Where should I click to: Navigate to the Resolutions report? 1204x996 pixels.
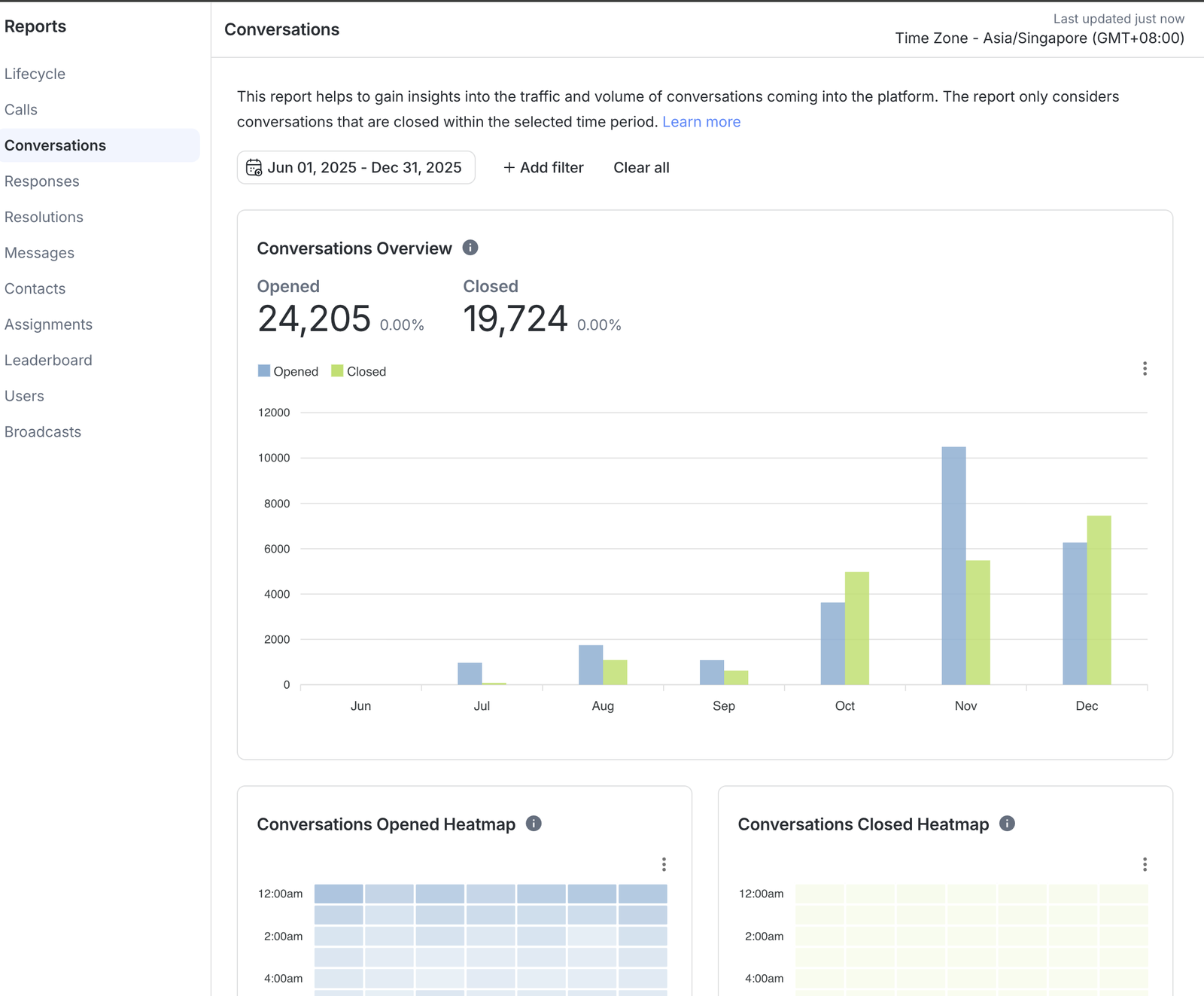44,217
